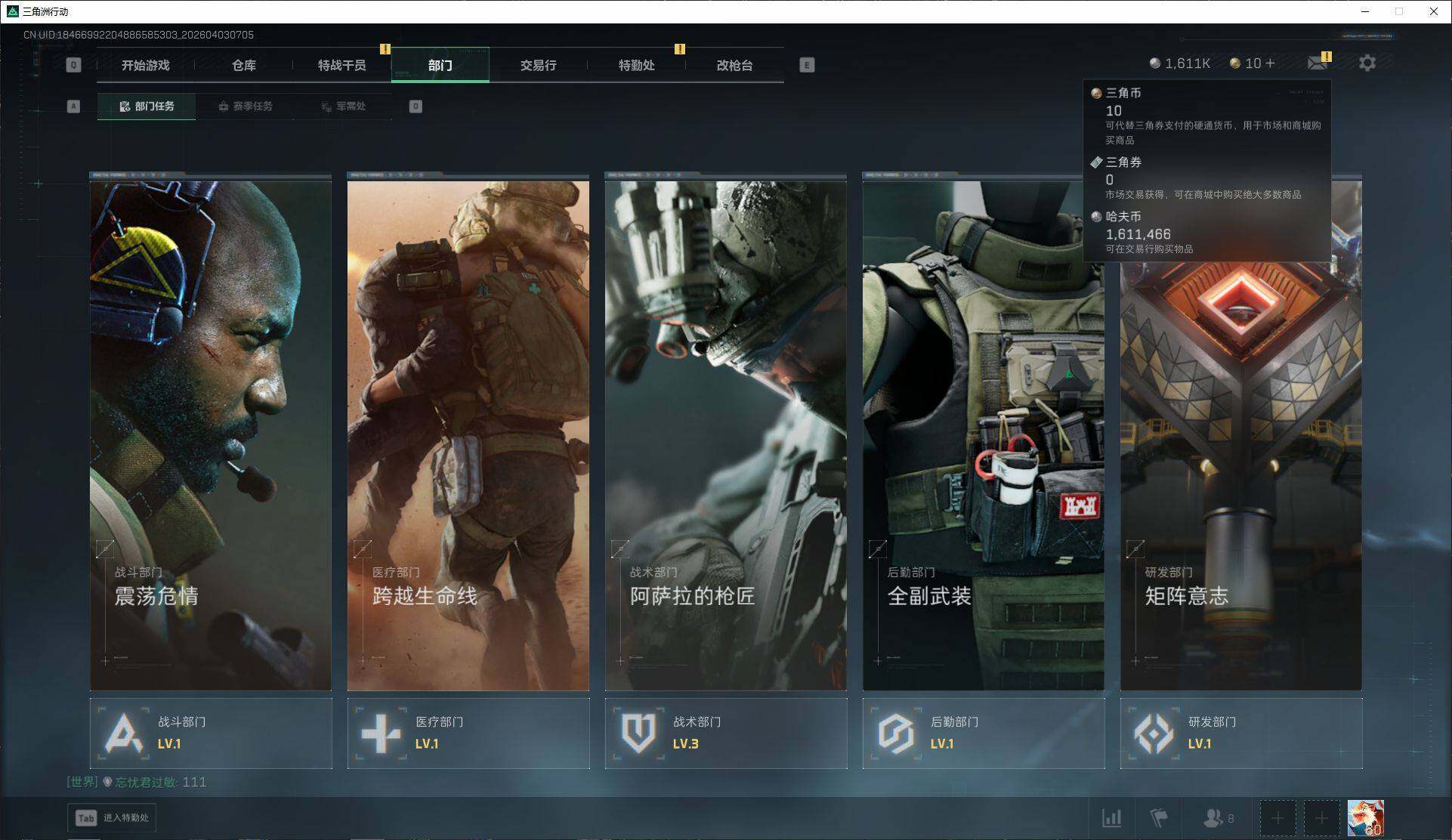Switch to the 仓库 tab
1452x840 pixels.
click(243, 65)
